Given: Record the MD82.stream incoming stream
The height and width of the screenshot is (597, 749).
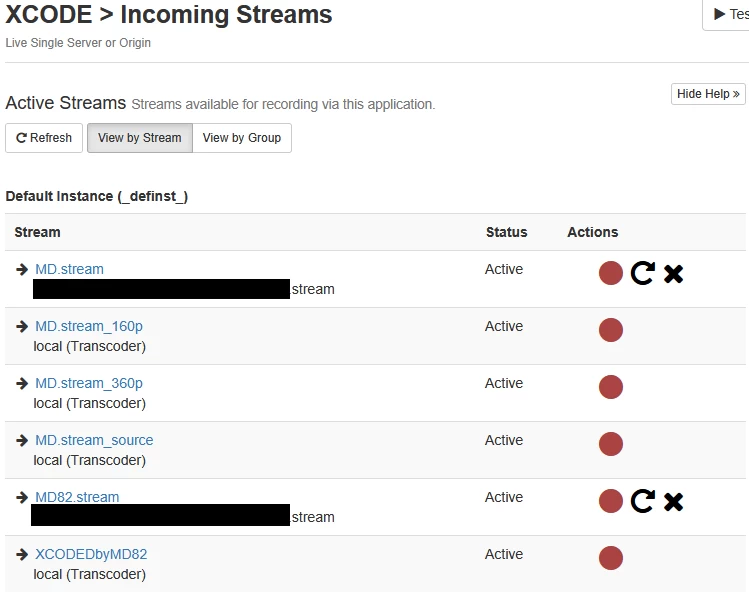Looking at the screenshot, I should 610,501.
